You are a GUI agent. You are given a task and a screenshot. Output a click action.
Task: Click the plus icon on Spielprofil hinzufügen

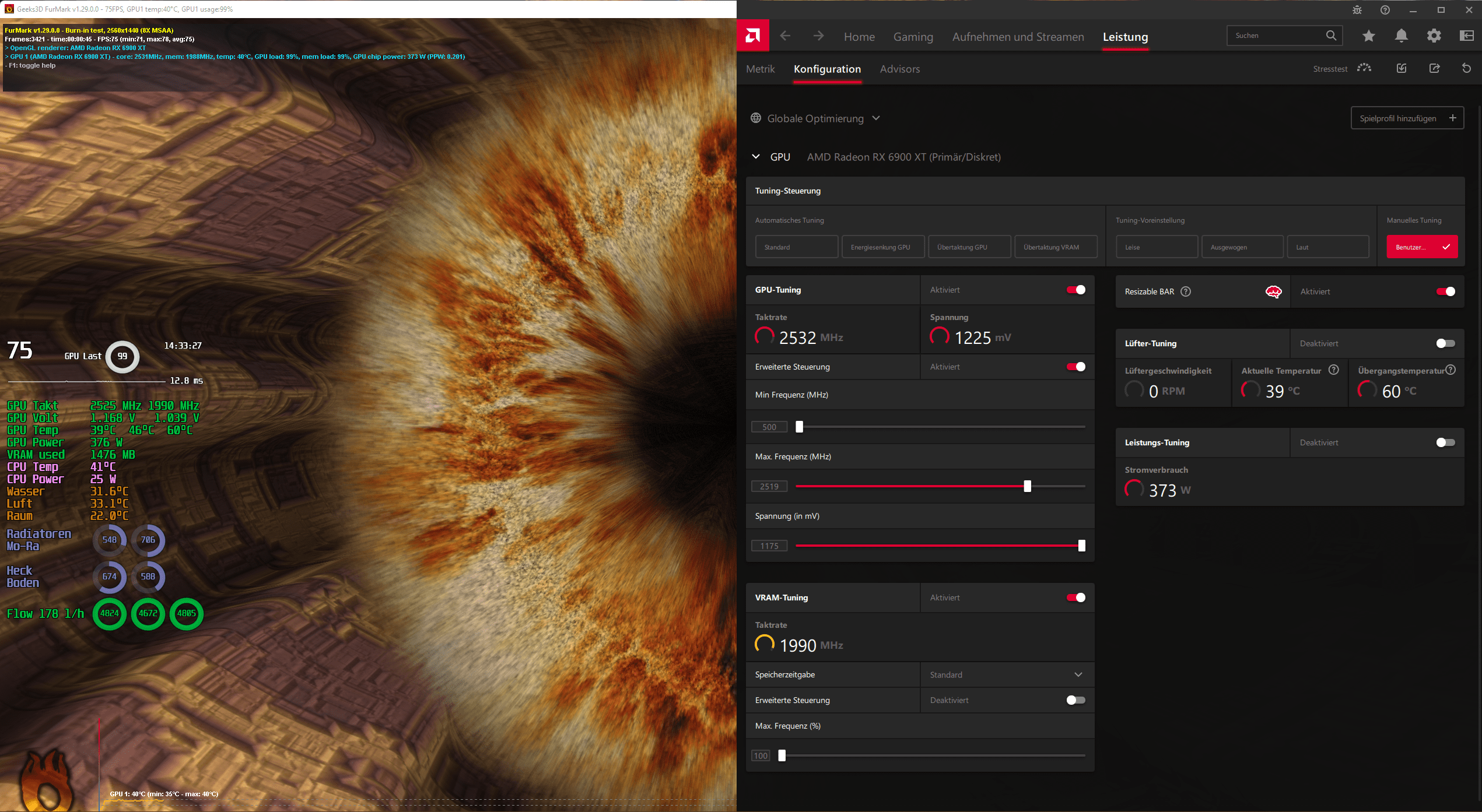[1452, 118]
